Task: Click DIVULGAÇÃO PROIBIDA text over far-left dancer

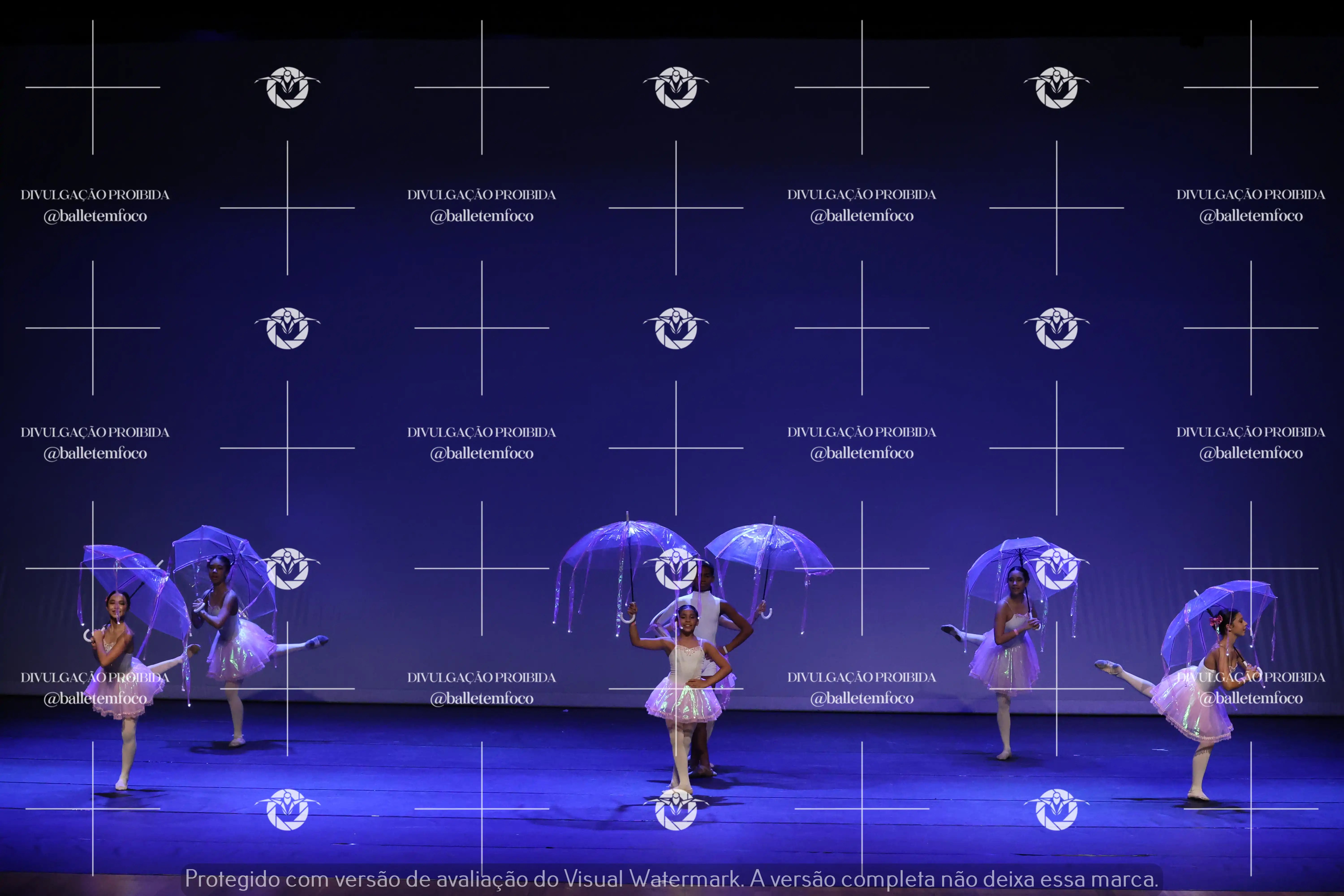Action: [x=95, y=678]
